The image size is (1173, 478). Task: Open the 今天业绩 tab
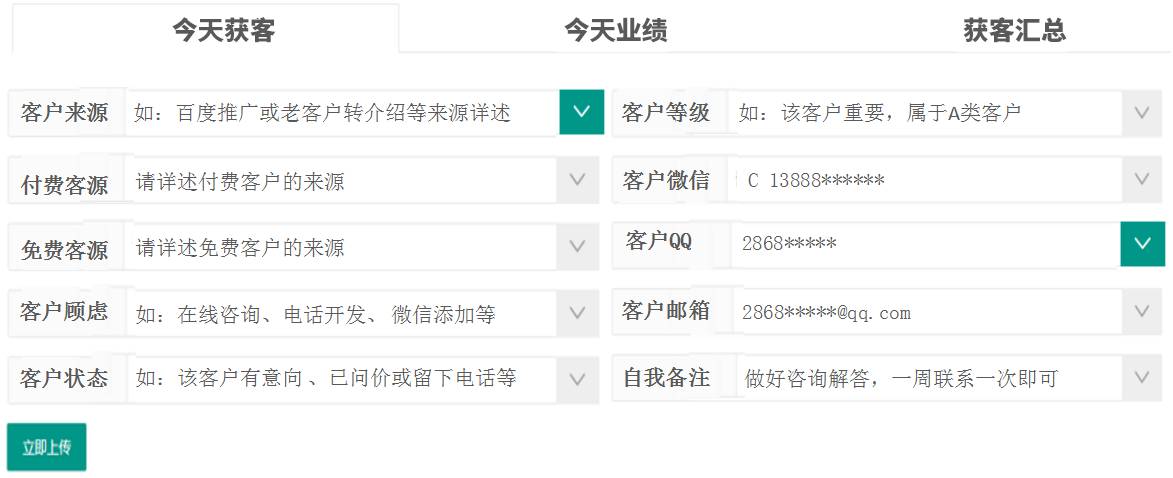(x=615, y=30)
